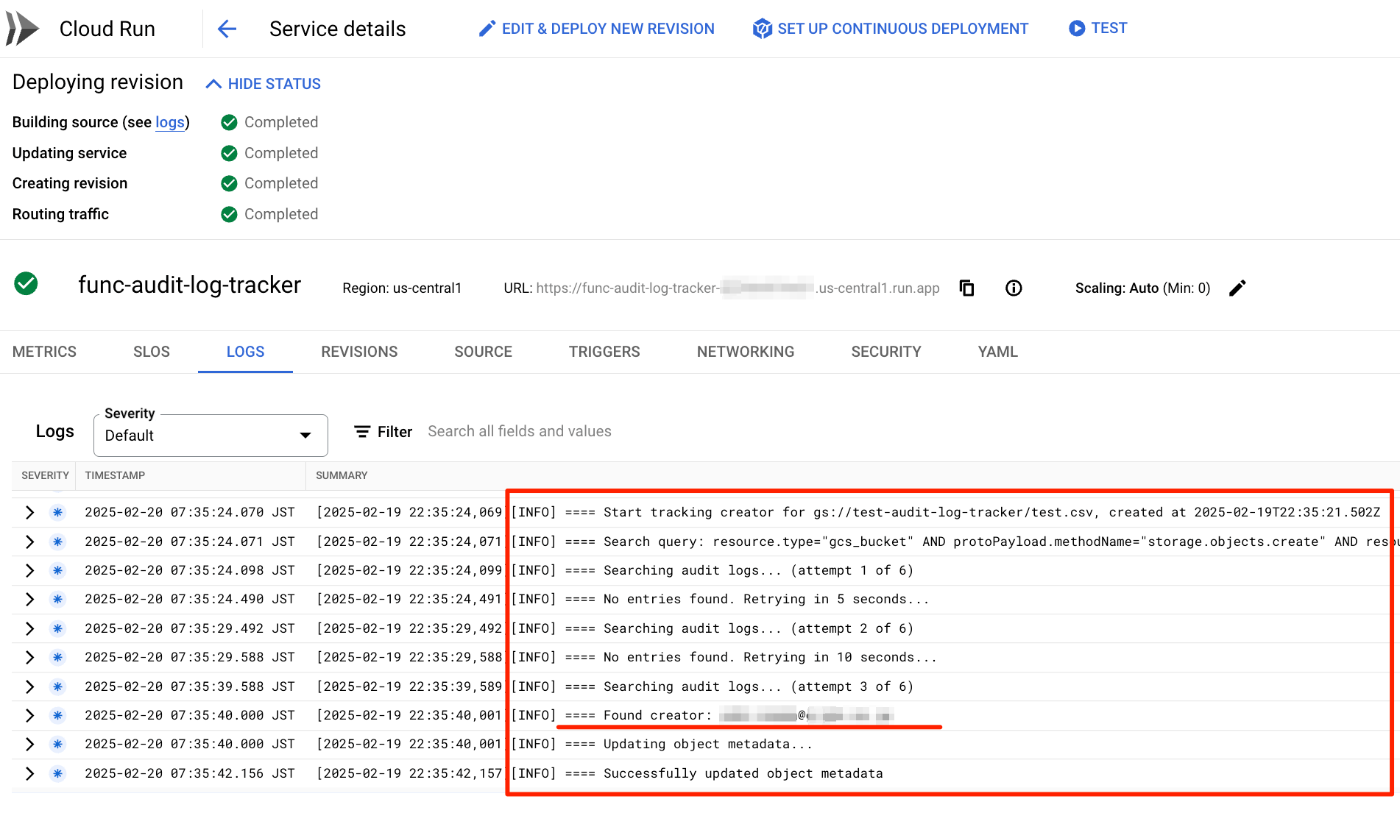Image resolution: width=1400 pixels, height=827 pixels.
Task: Open the Revisions tab
Action: [359, 352]
